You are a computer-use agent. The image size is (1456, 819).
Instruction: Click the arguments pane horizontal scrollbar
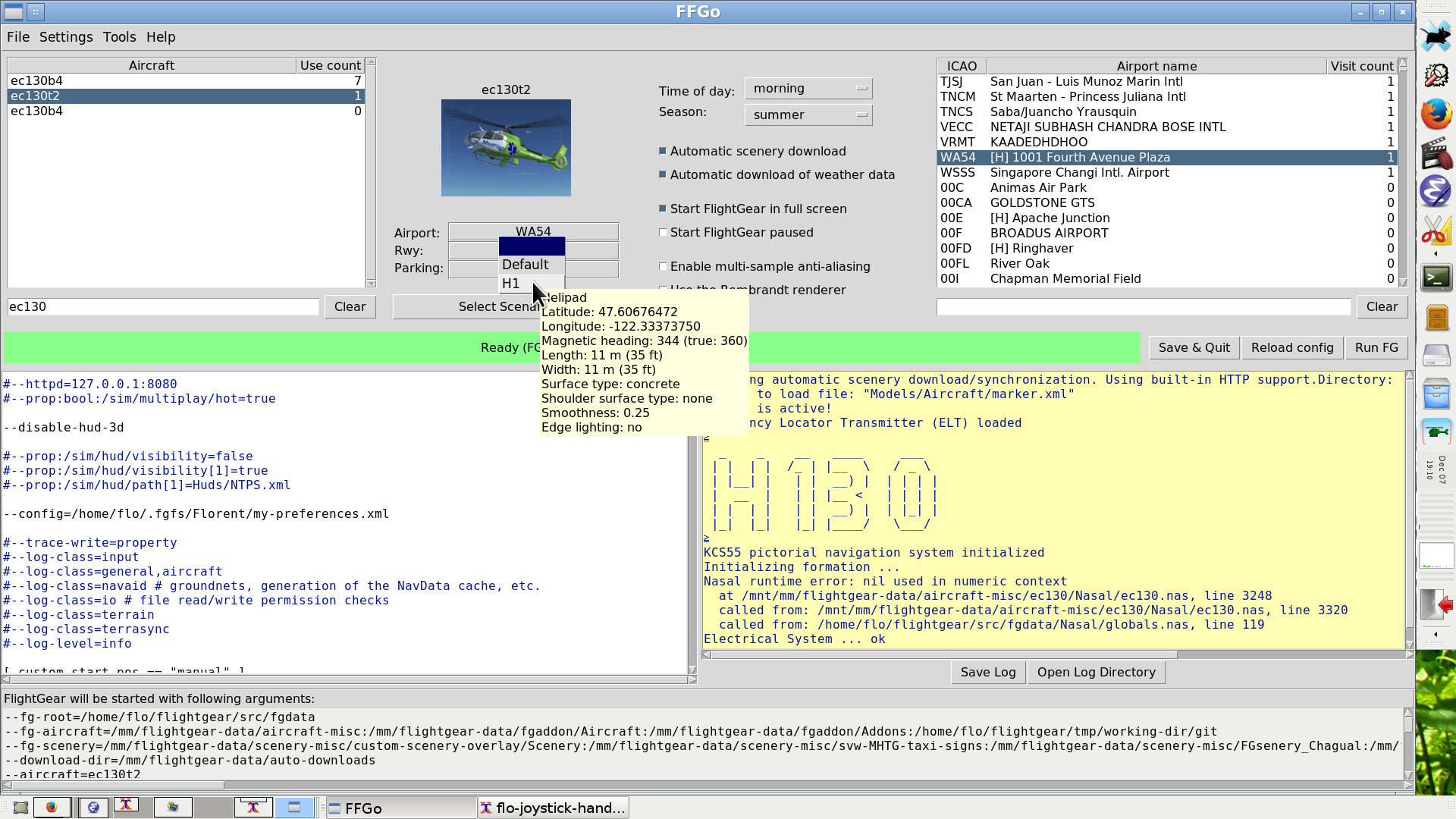(x=705, y=786)
